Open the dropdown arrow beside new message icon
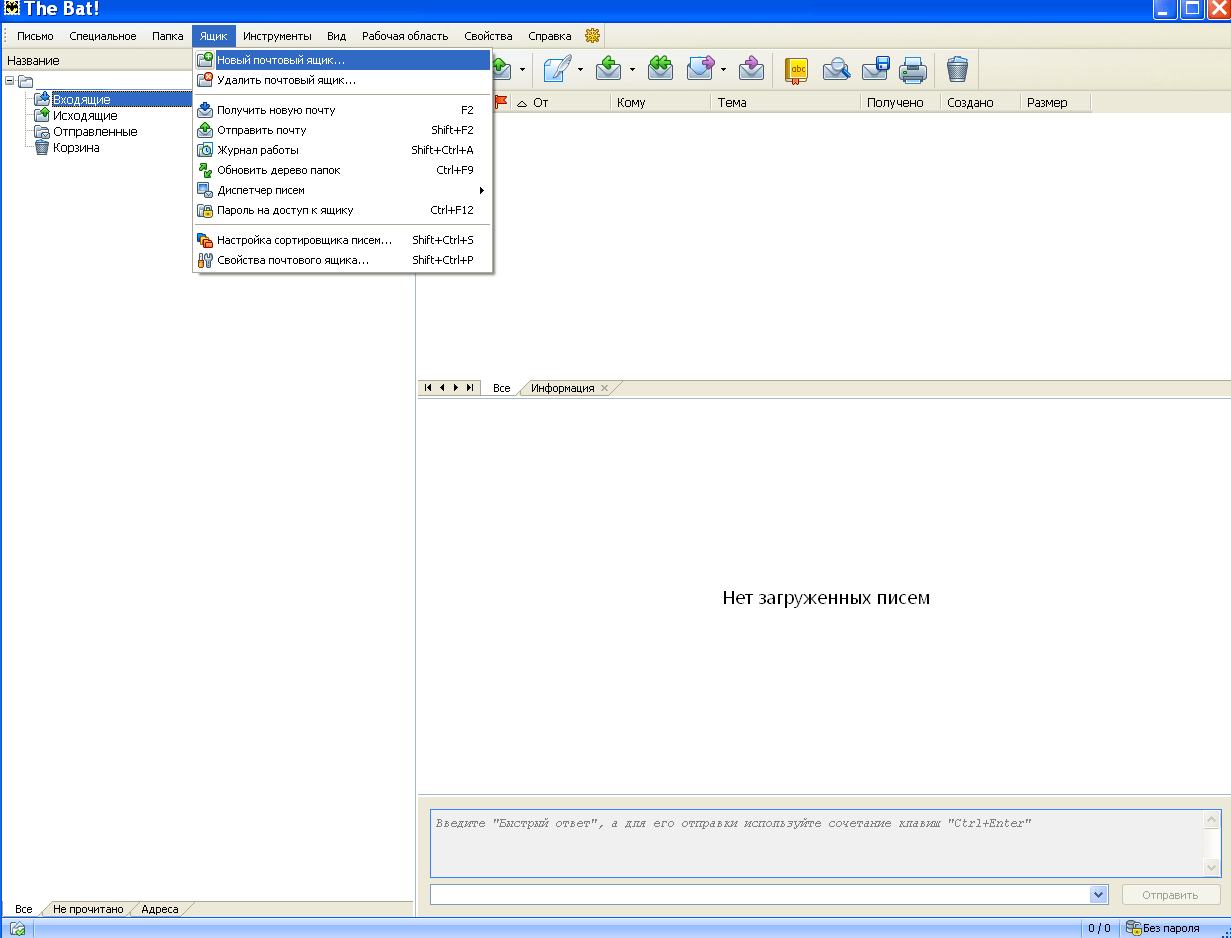Image resolution: width=1231 pixels, height=938 pixels. 580,69
